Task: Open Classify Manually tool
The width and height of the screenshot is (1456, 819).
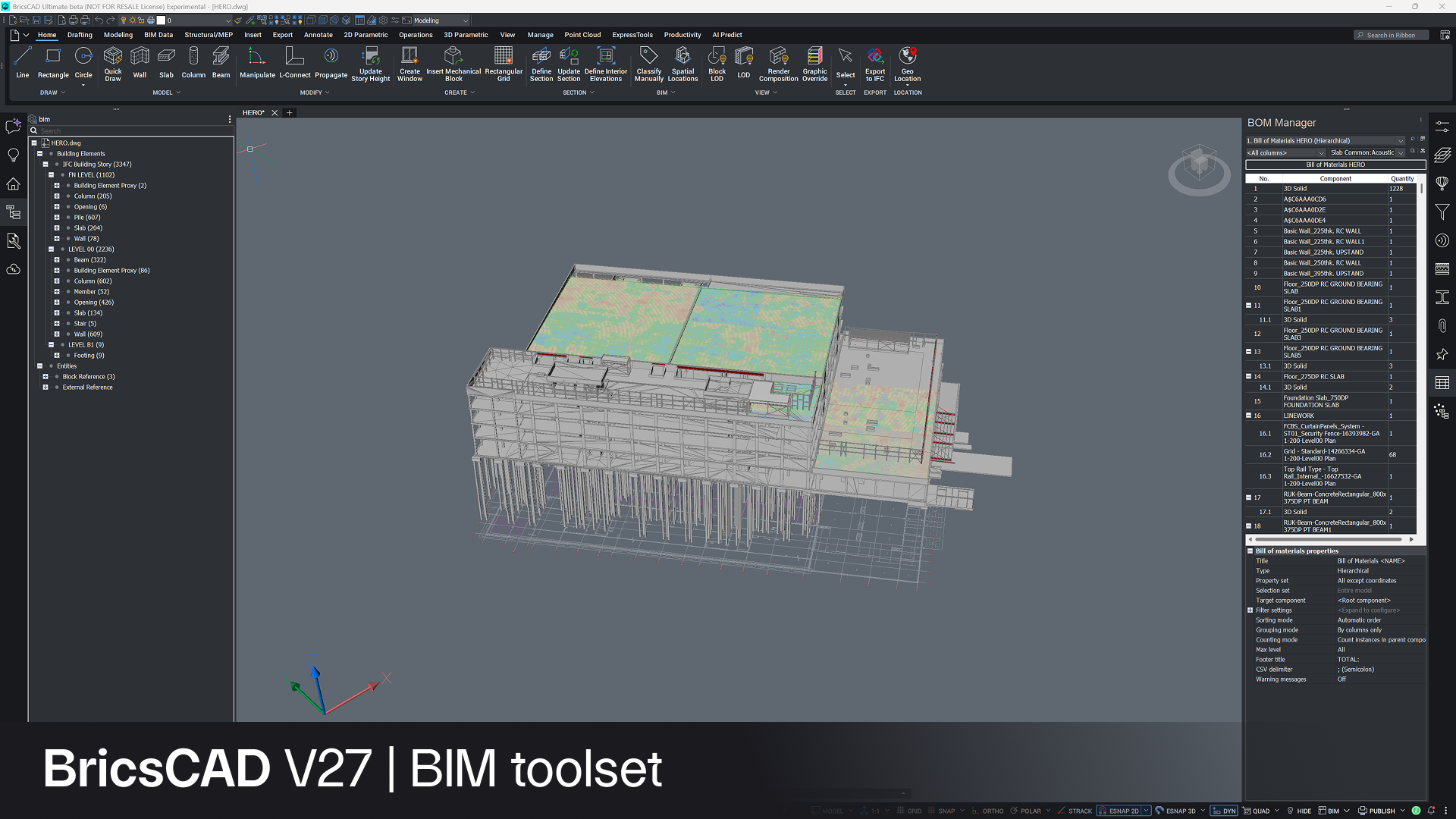Action: tap(648, 64)
